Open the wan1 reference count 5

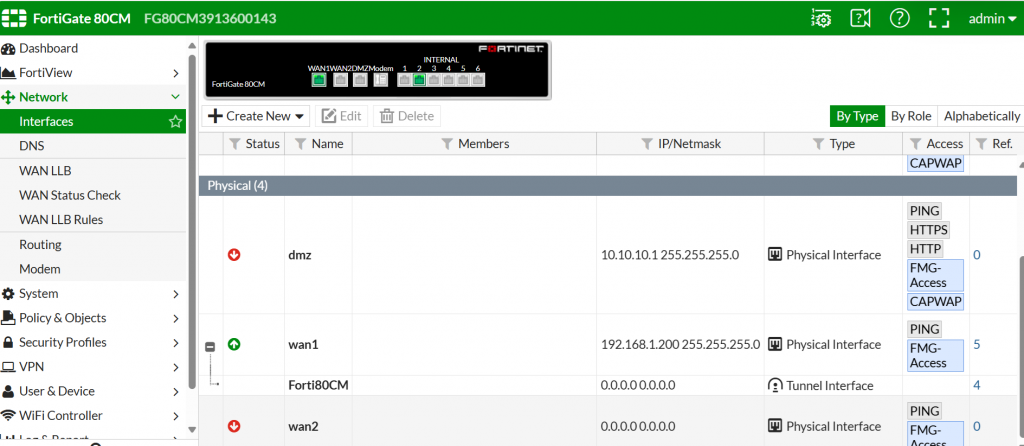pos(977,344)
